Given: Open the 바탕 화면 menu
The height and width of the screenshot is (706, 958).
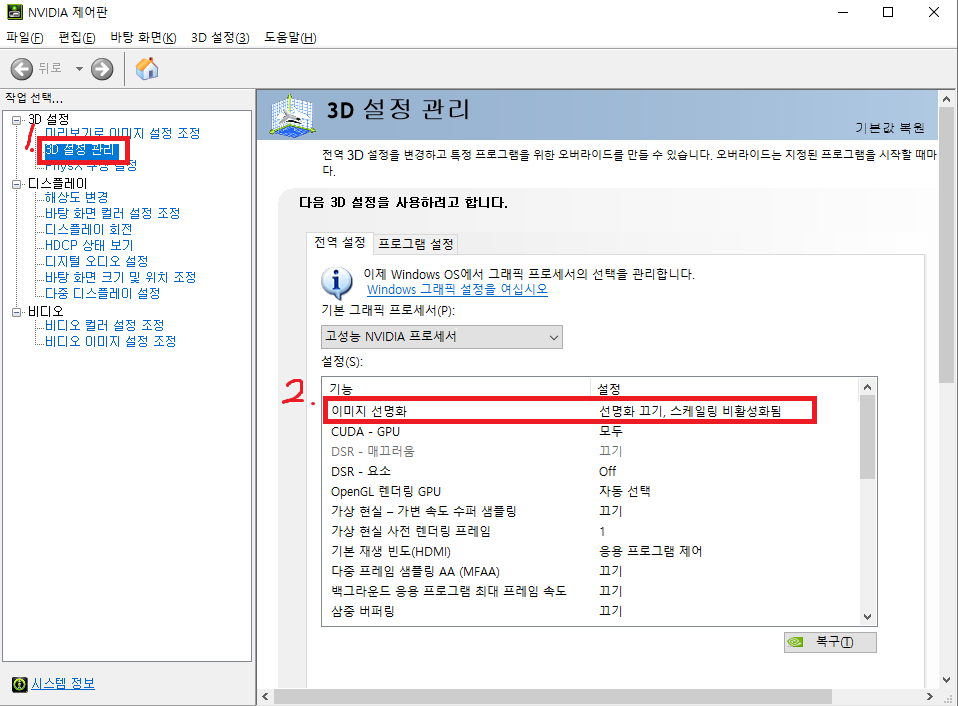Looking at the screenshot, I should [144, 38].
